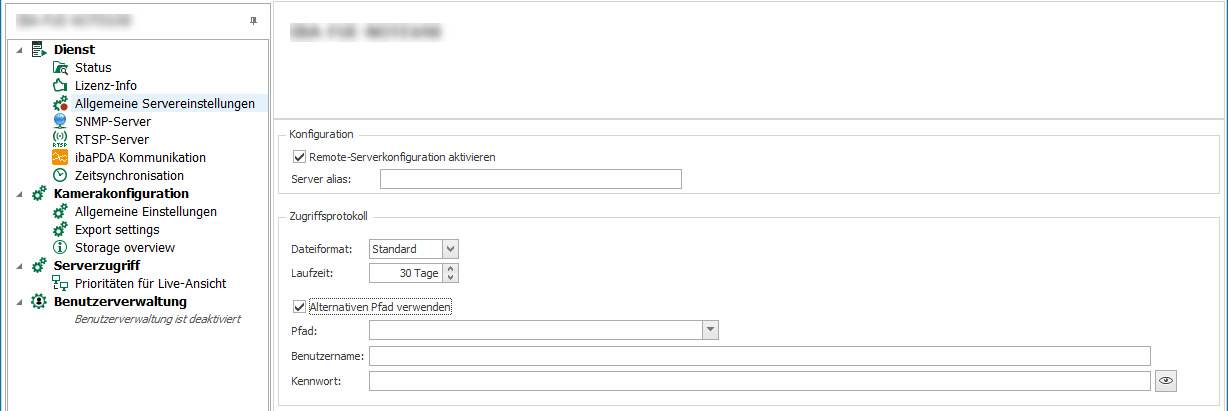Click 'Benutzerverwaltung ist deaktiviert' text
1228x411 pixels.
tap(158, 319)
